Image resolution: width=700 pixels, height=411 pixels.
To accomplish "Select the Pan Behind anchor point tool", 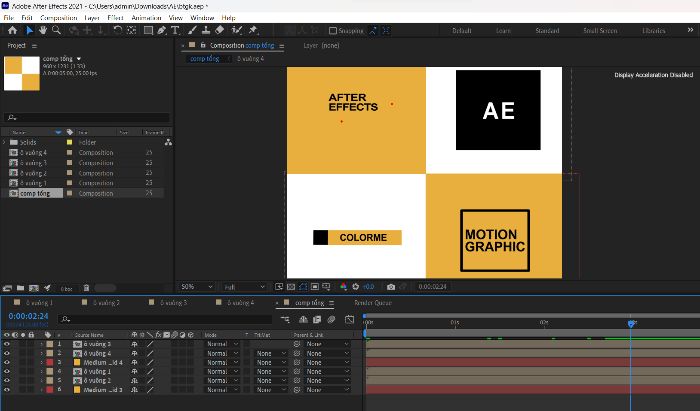I will (x=131, y=30).
